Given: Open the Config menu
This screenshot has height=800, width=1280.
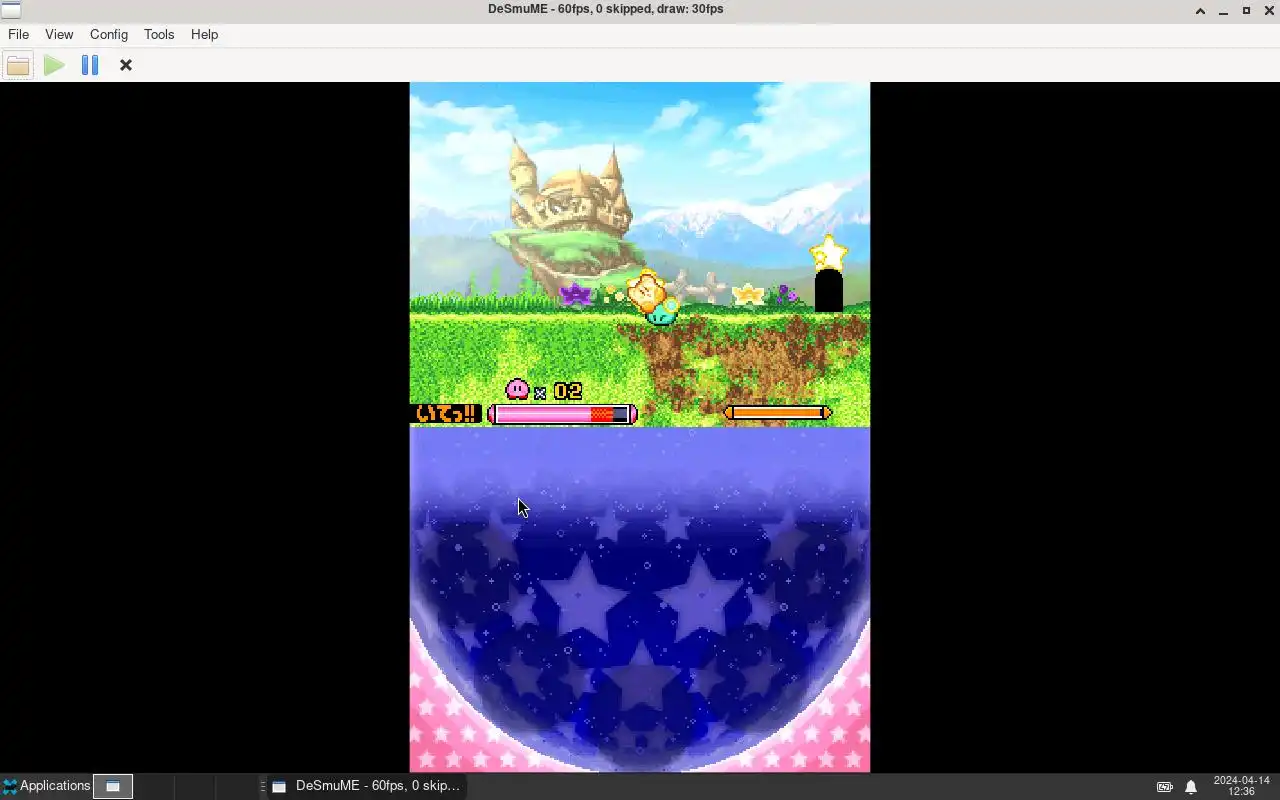Looking at the screenshot, I should click(x=109, y=34).
